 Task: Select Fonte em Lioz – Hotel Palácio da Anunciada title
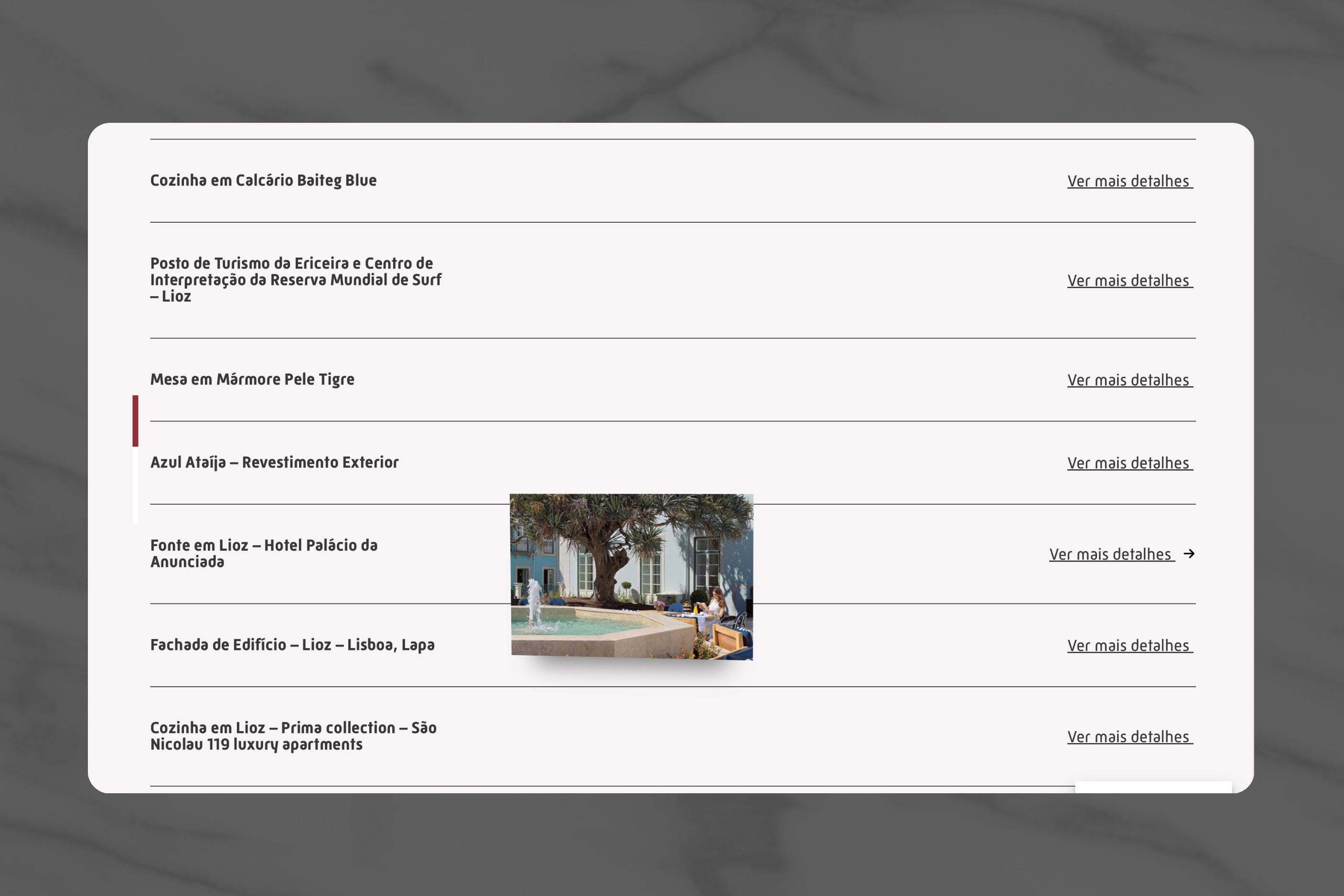click(264, 553)
